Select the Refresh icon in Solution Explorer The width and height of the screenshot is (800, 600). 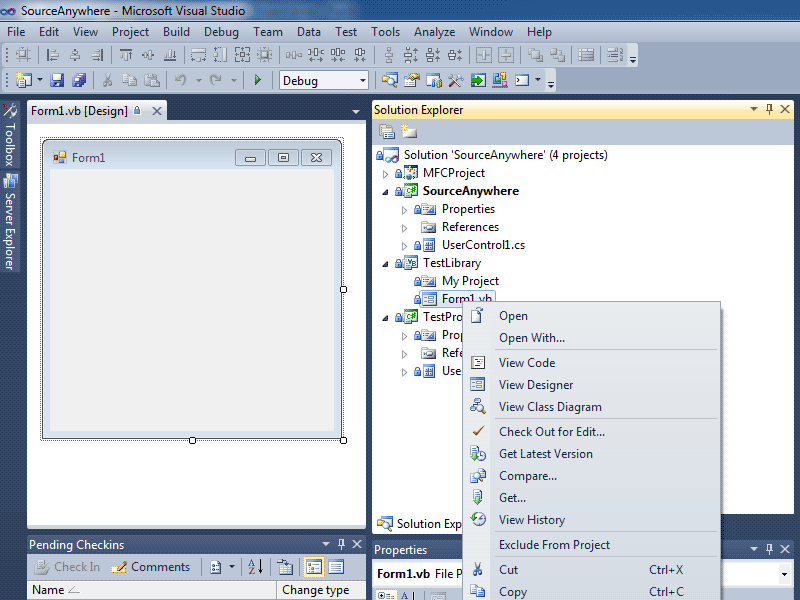[x=406, y=130]
